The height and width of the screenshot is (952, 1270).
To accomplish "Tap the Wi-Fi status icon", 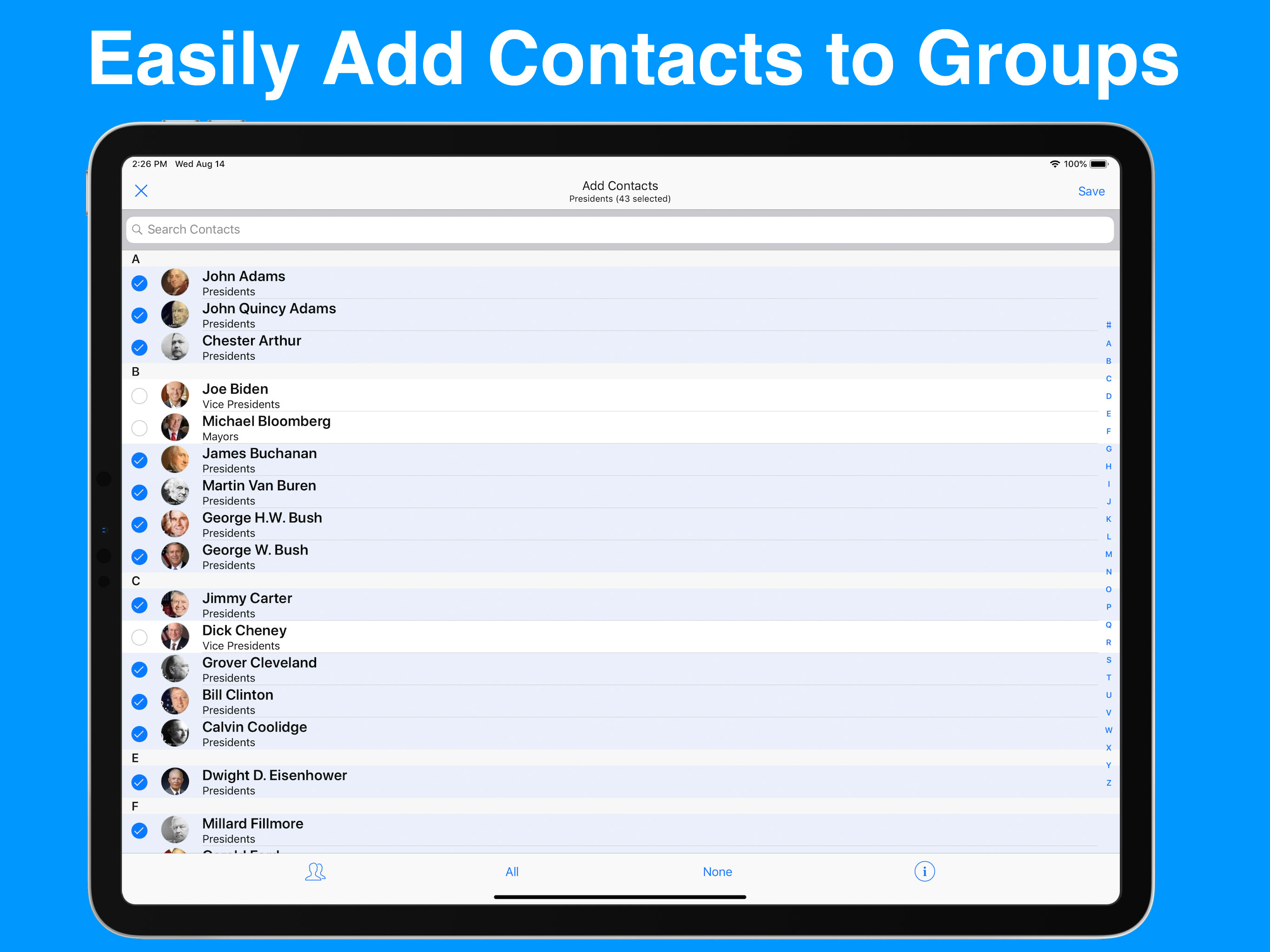I will click(1055, 164).
